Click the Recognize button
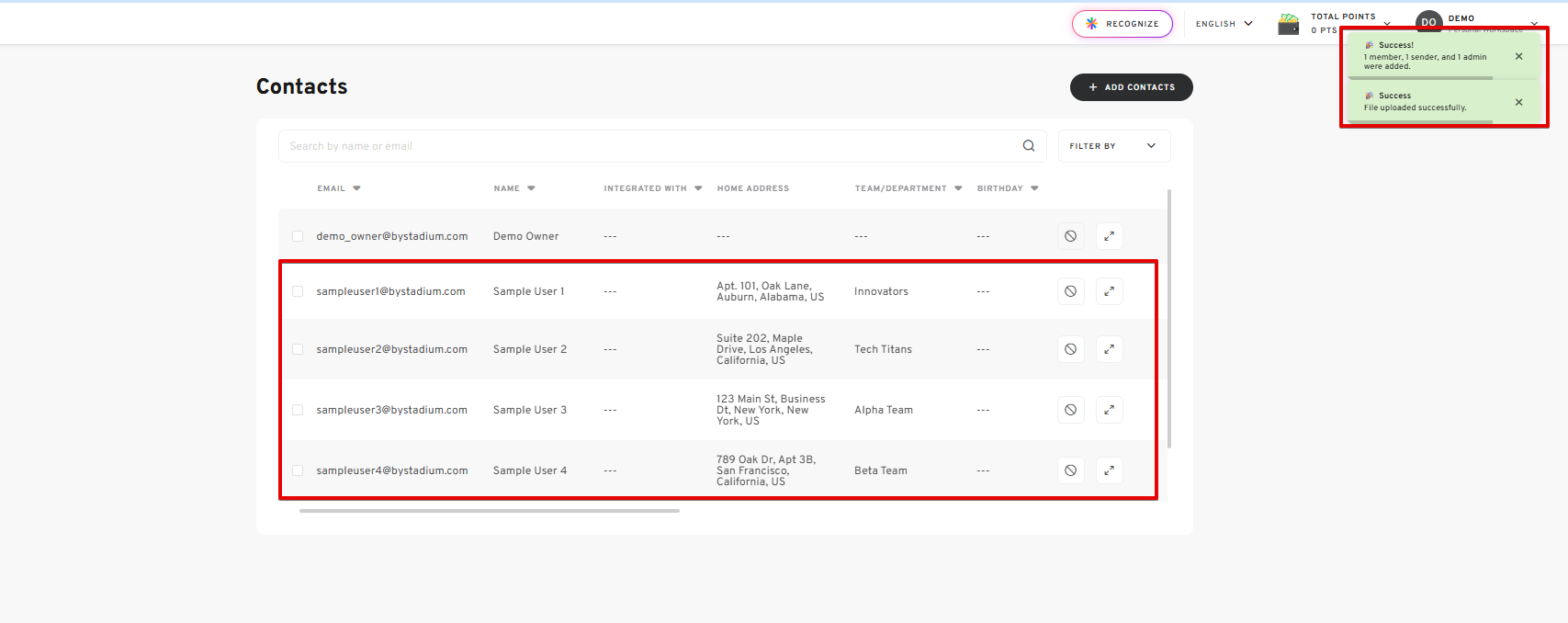 pos(1122,24)
